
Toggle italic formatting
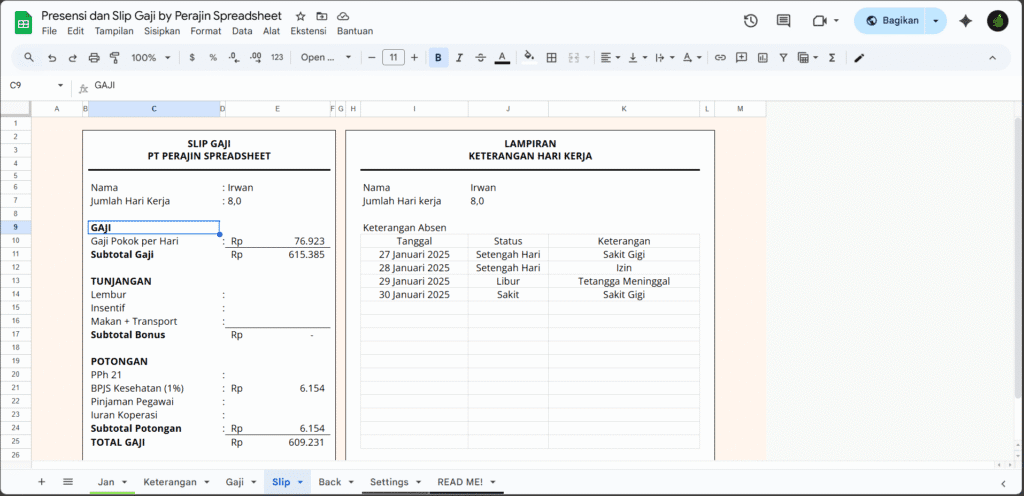[459, 57]
